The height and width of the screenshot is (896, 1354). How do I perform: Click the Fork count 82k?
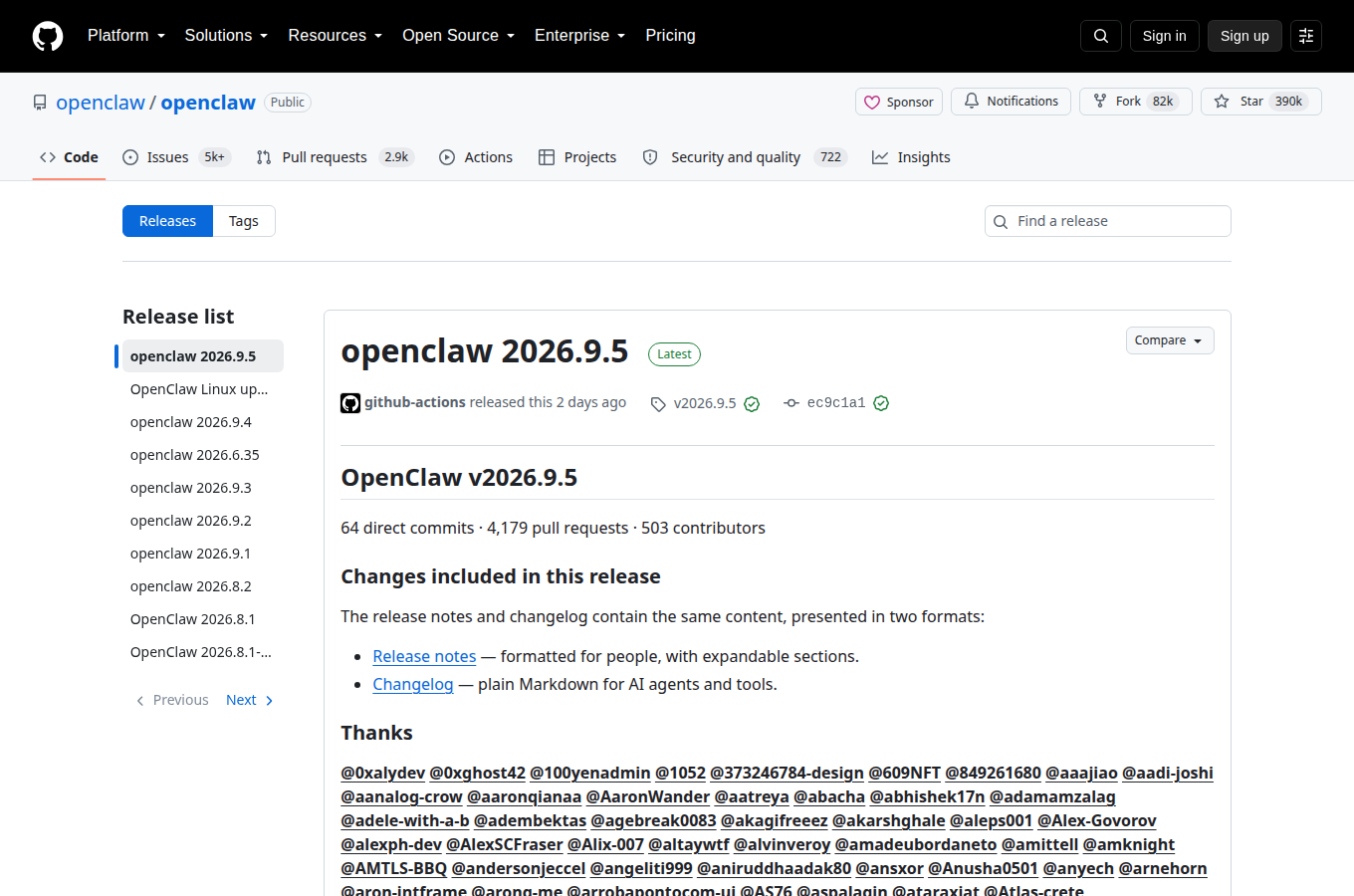click(1163, 102)
